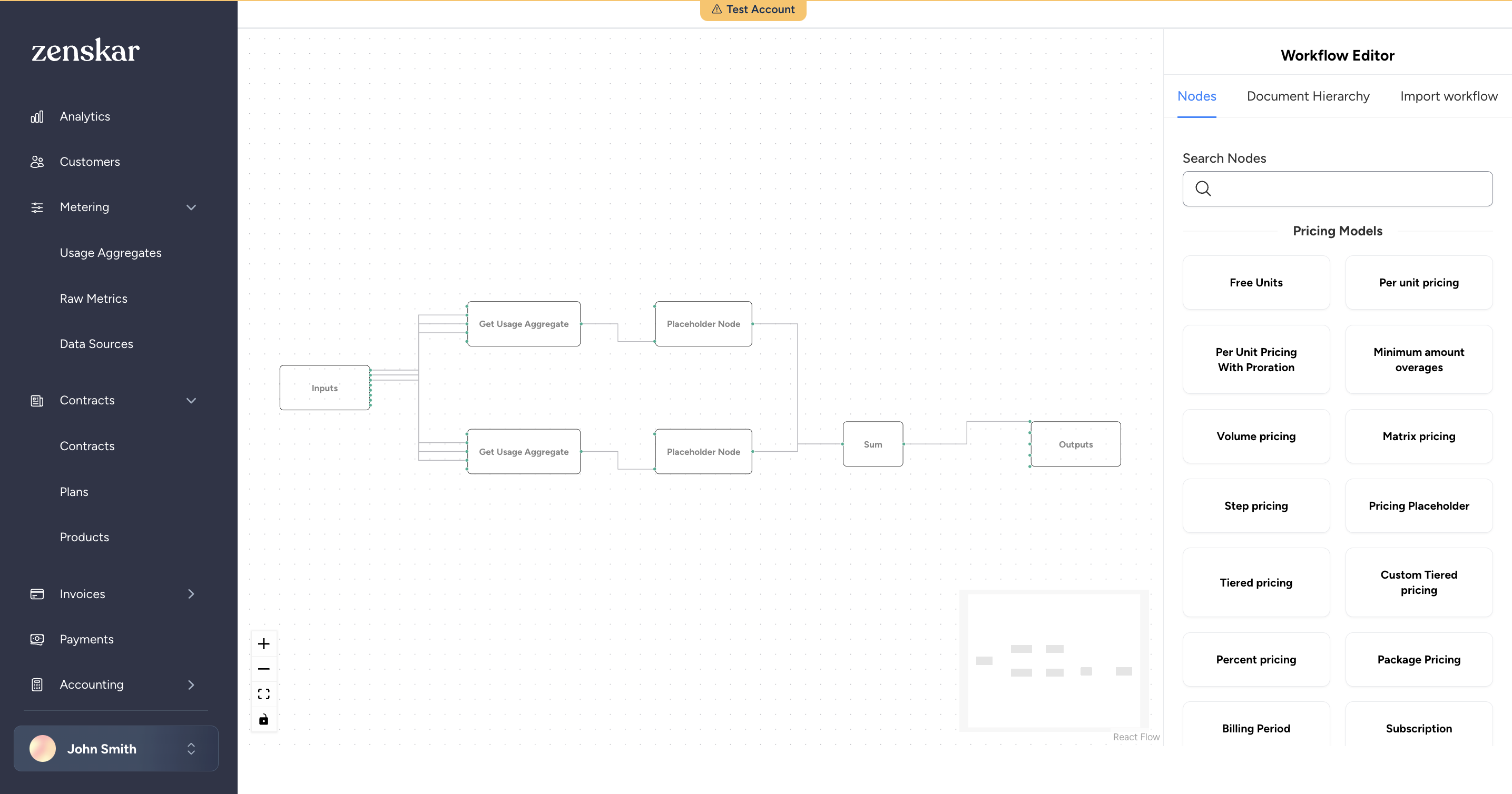Collapse the Metering section

[191, 207]
